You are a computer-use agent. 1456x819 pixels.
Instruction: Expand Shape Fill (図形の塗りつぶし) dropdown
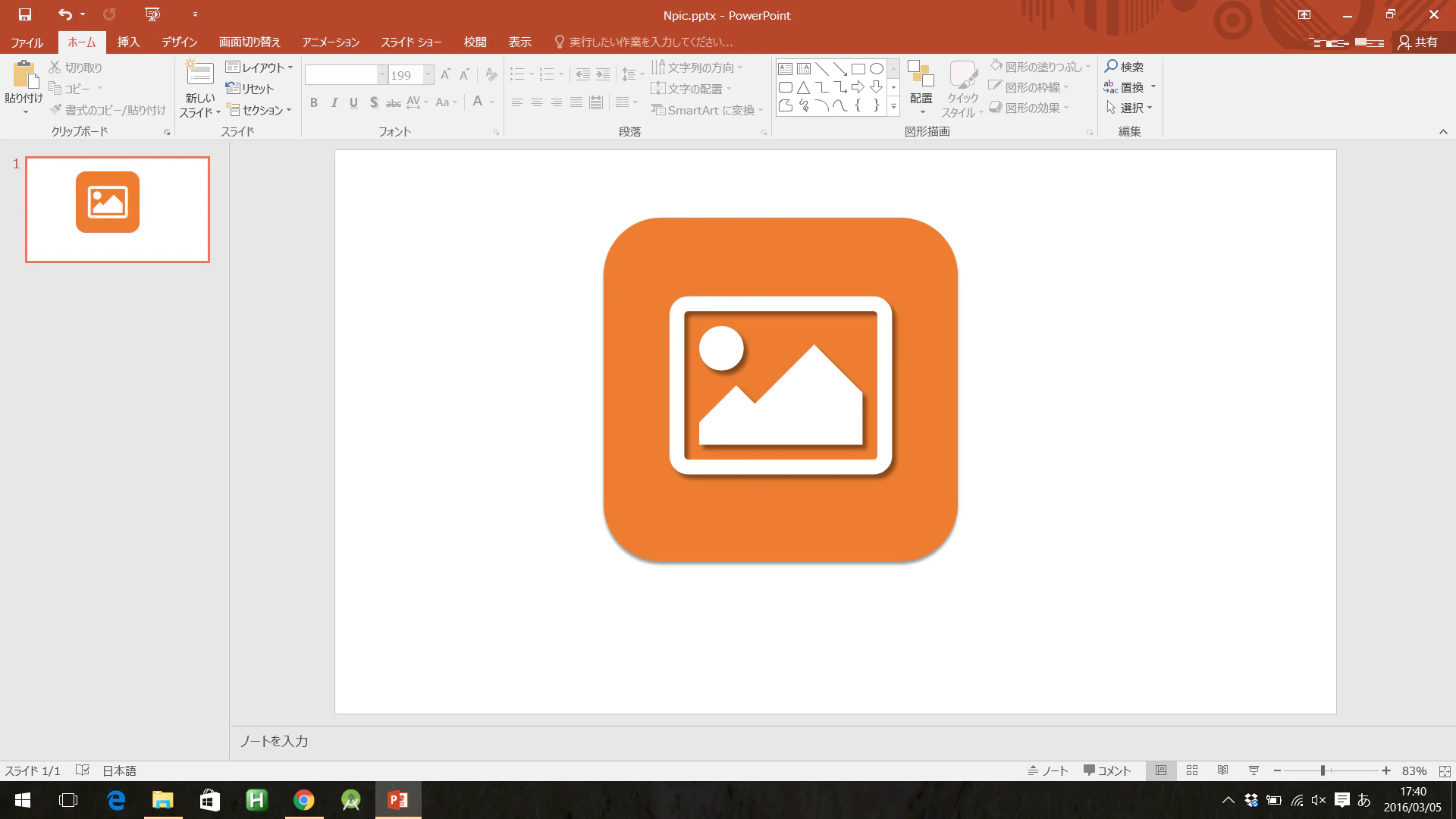tap(1087, 67)
